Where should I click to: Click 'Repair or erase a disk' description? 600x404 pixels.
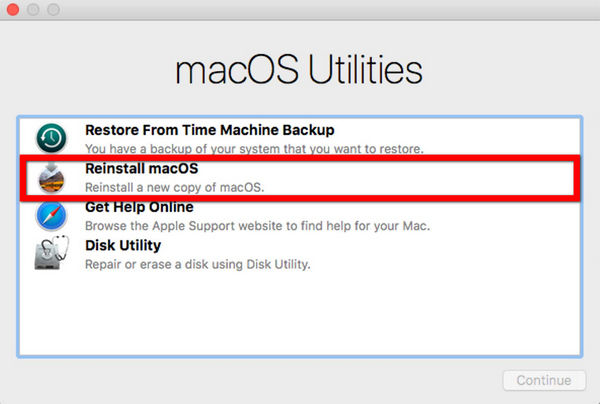tap(198, 264)
